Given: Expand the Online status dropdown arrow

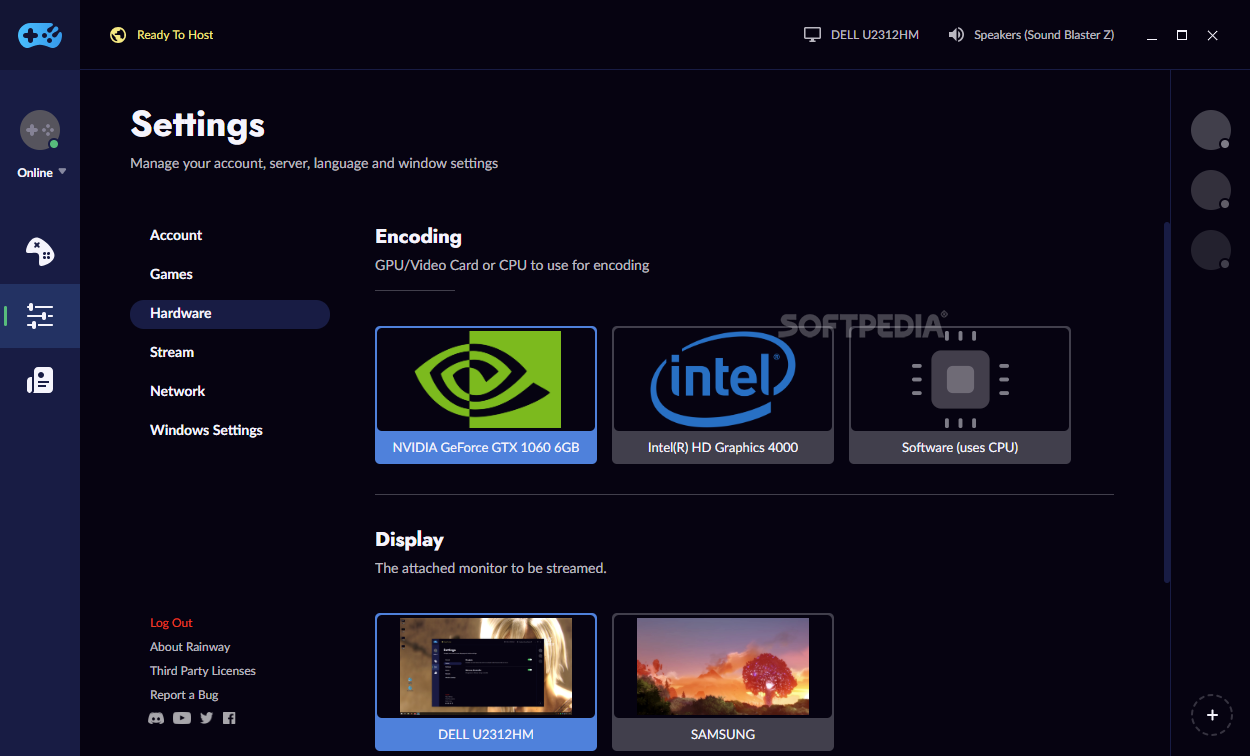Looking at the screenshot, I should point(62,172).
